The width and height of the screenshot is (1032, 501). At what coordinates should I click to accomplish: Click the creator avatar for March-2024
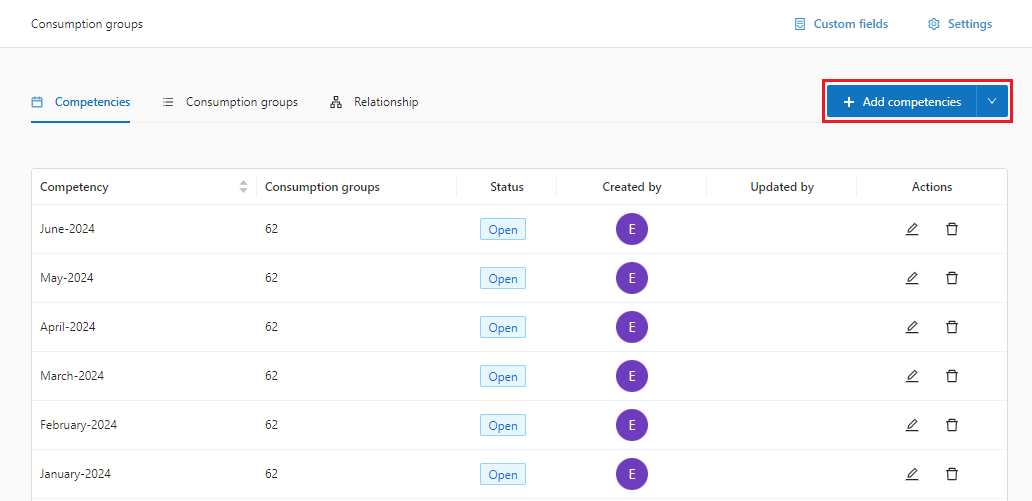pyautogui.click(x=632, y=376)
